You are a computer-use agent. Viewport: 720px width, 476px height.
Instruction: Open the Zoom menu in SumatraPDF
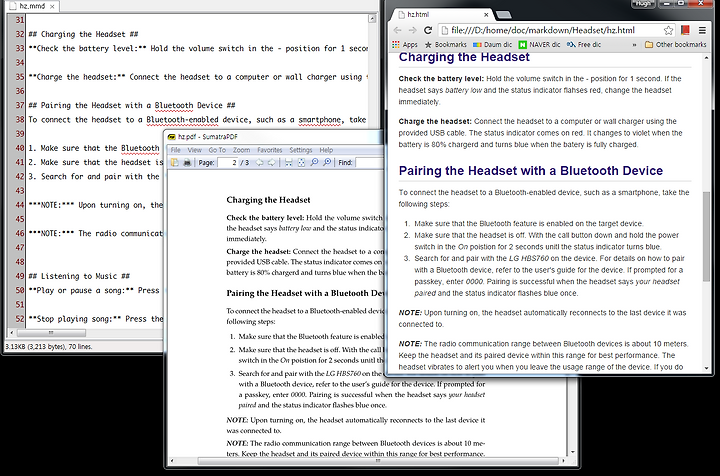click(x=241, y=150)
